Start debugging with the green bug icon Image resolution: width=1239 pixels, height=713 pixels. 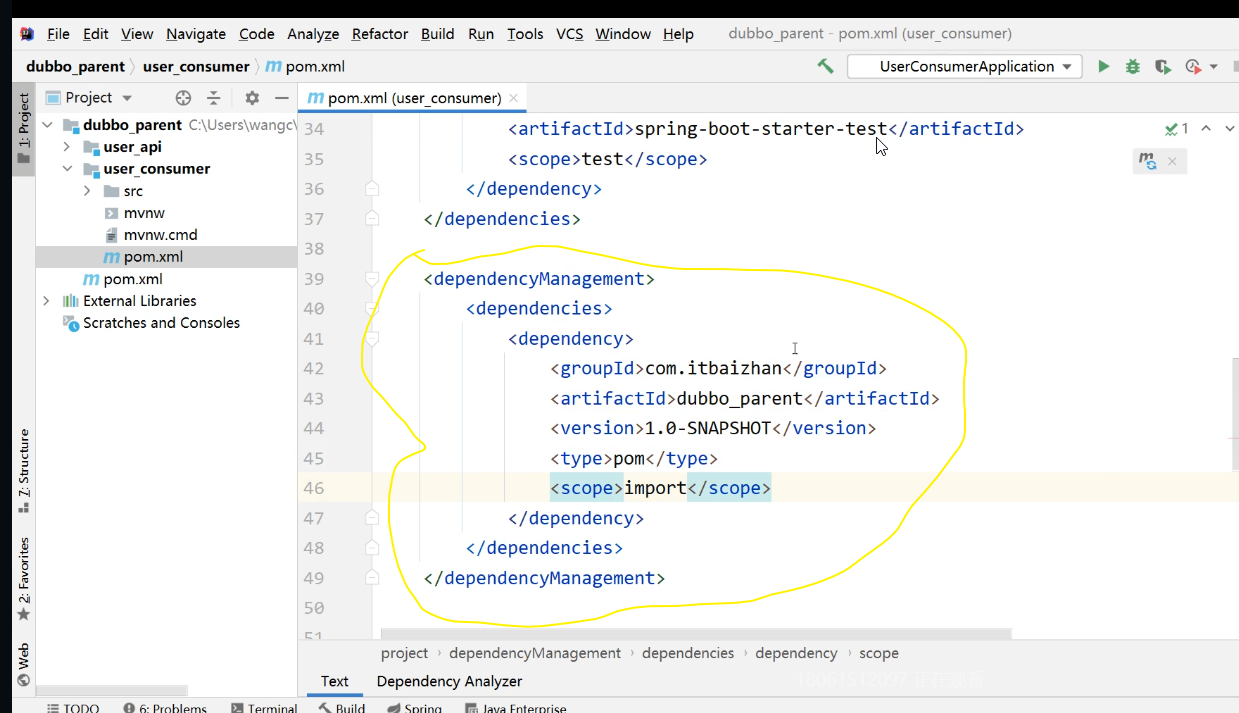tap(1132, 66)
